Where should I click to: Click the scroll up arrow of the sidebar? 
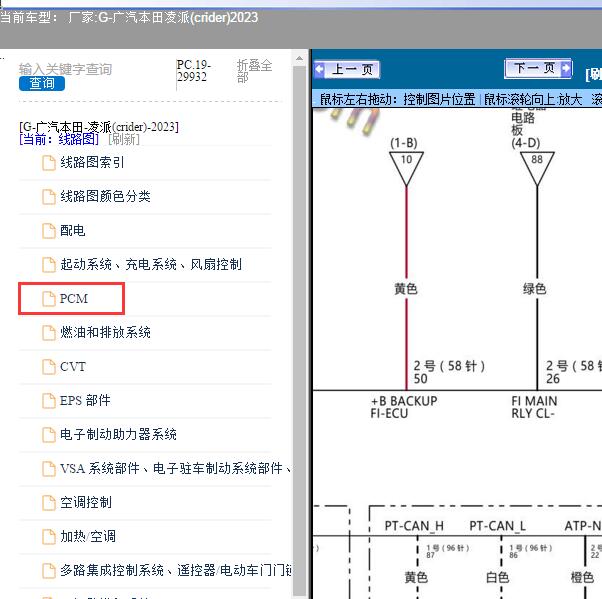tap(299, 59)
